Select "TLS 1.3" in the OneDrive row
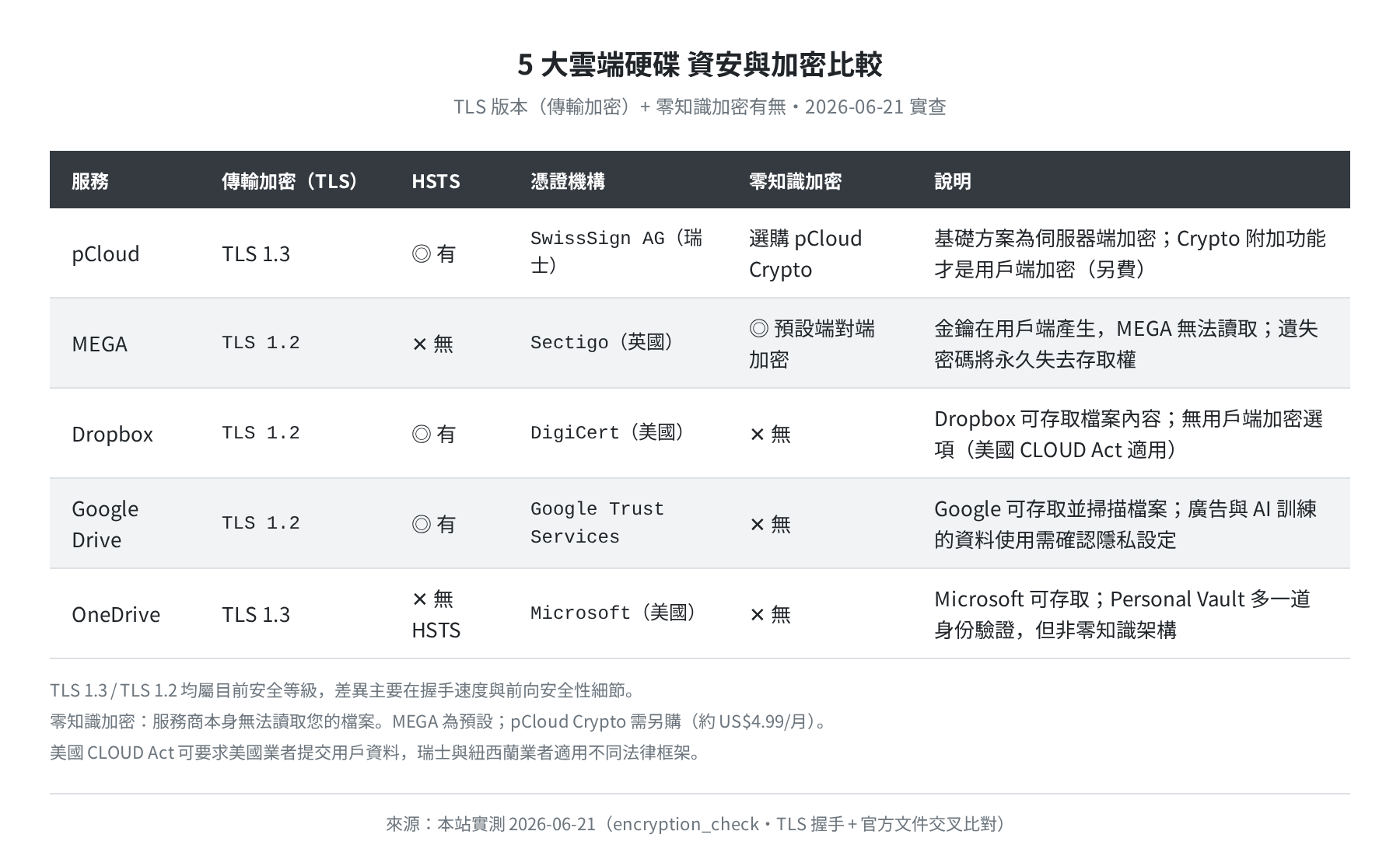This screenshot has height=866, width=1400. pos(256,614)
